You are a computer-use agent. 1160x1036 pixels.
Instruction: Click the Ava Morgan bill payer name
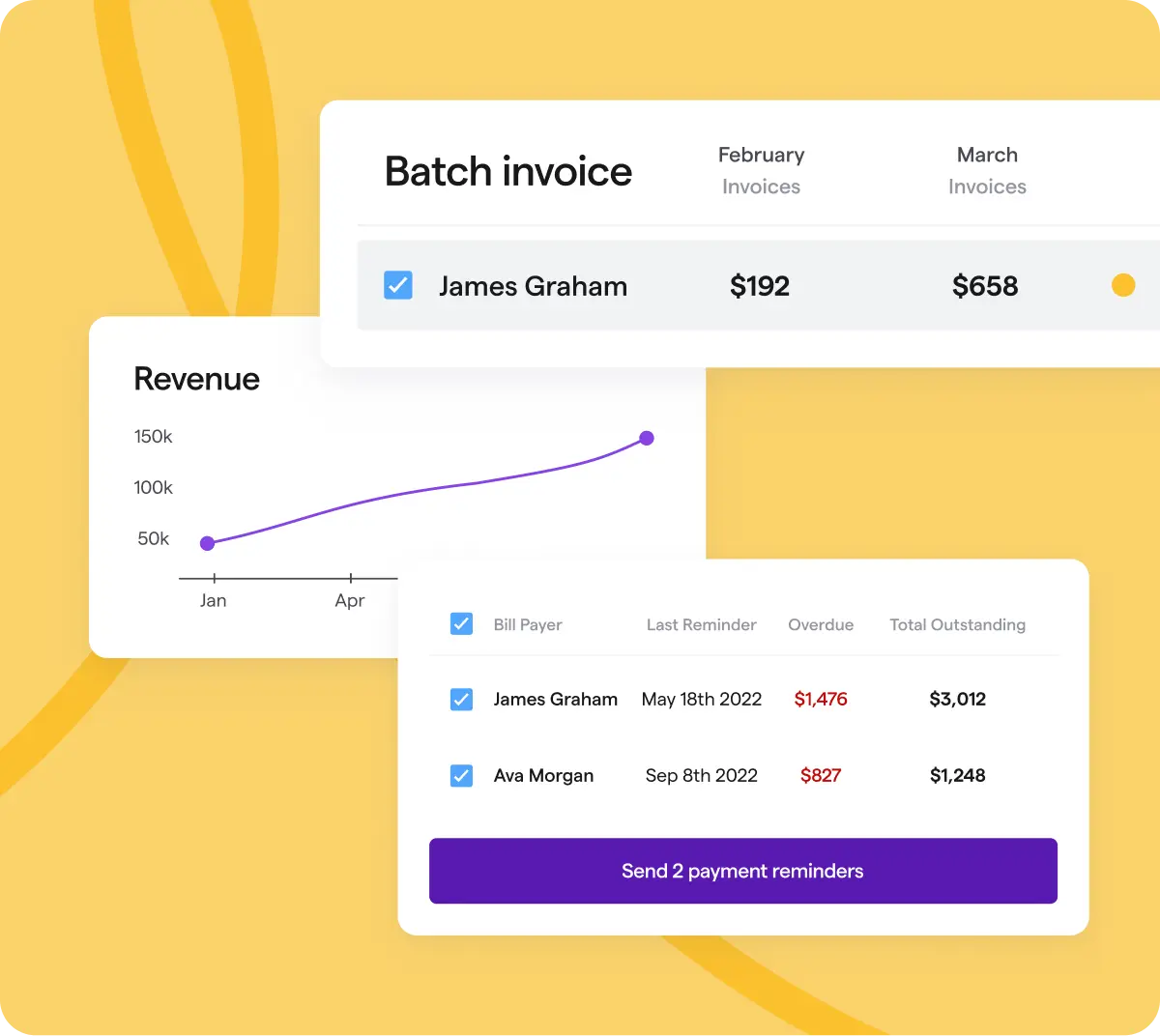pos(543,775)
